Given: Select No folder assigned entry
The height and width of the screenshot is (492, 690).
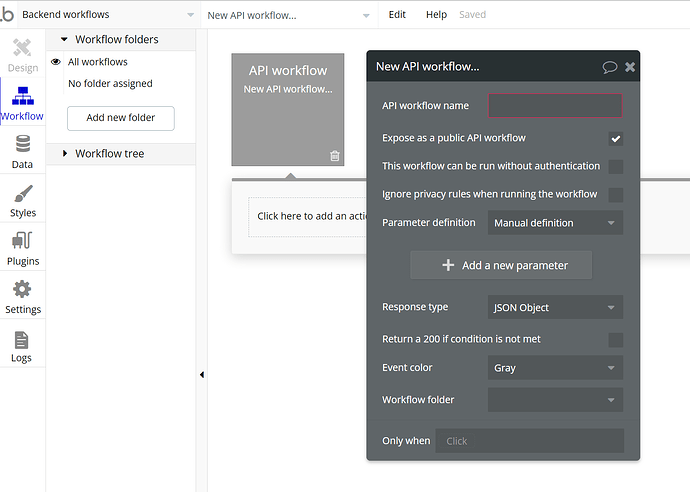Looking at the screenshot, I should 110,84.
